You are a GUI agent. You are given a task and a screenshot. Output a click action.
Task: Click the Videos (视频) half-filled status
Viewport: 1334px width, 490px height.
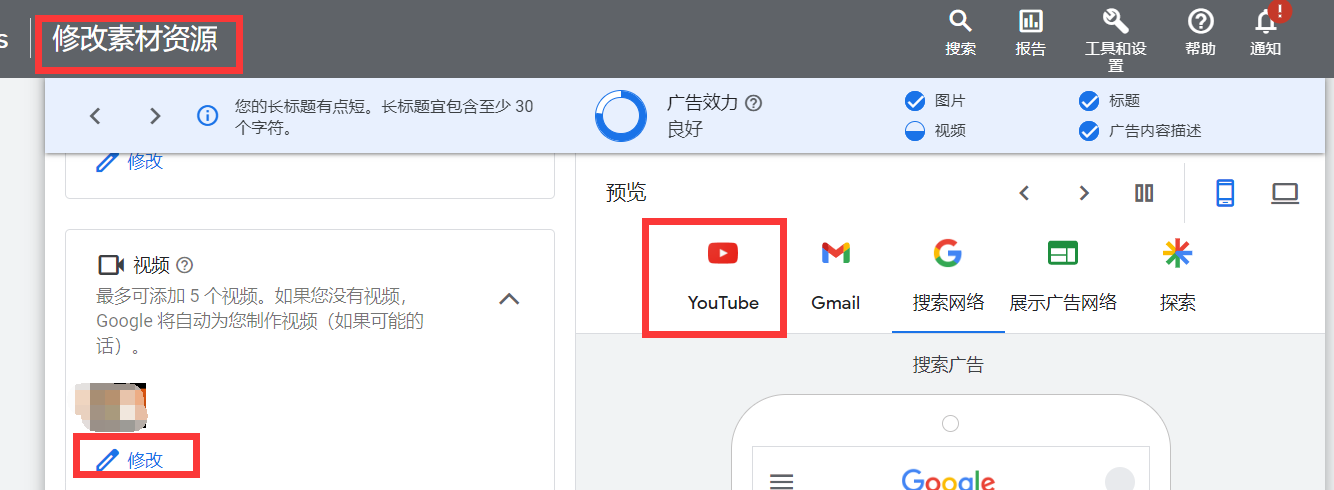click(914, 131)
